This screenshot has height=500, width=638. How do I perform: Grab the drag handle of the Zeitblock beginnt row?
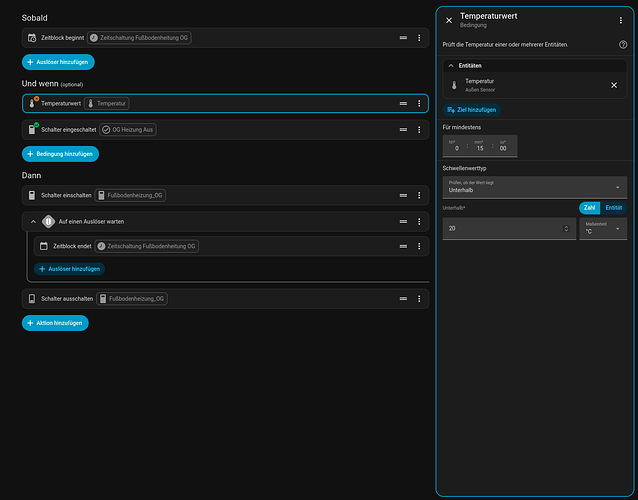point(403,38)
